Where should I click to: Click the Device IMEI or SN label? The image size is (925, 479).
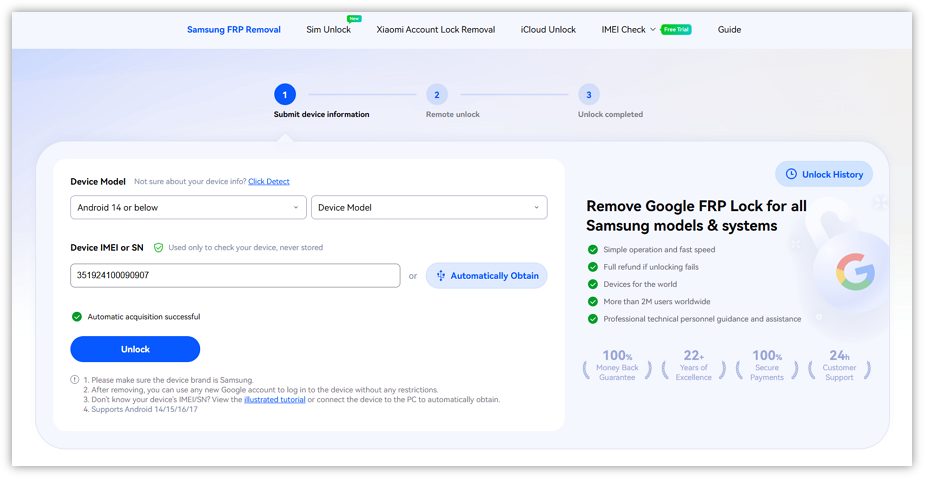(x=107, y=248)
